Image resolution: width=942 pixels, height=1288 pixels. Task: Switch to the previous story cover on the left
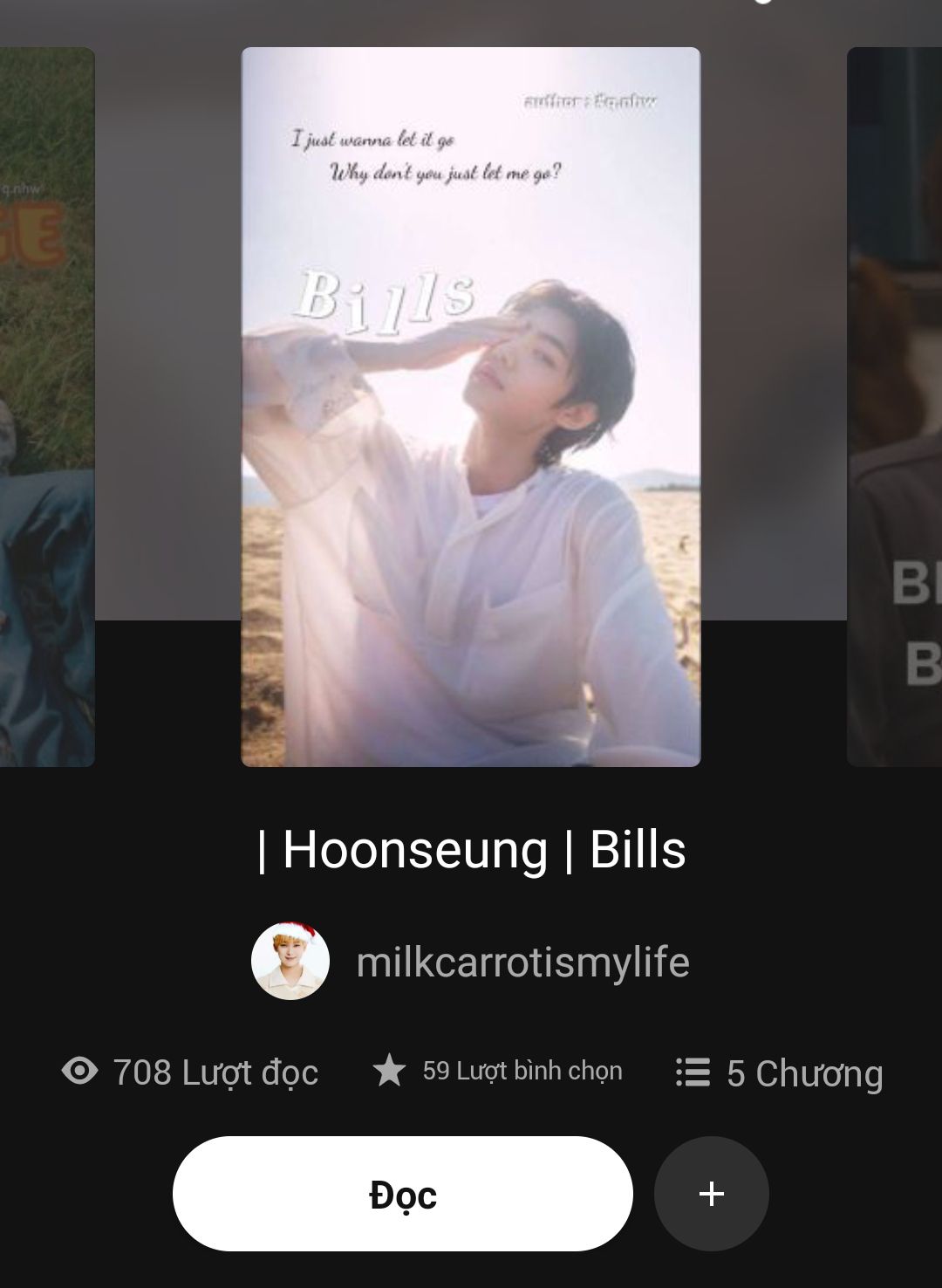click(x=47, y=407)
